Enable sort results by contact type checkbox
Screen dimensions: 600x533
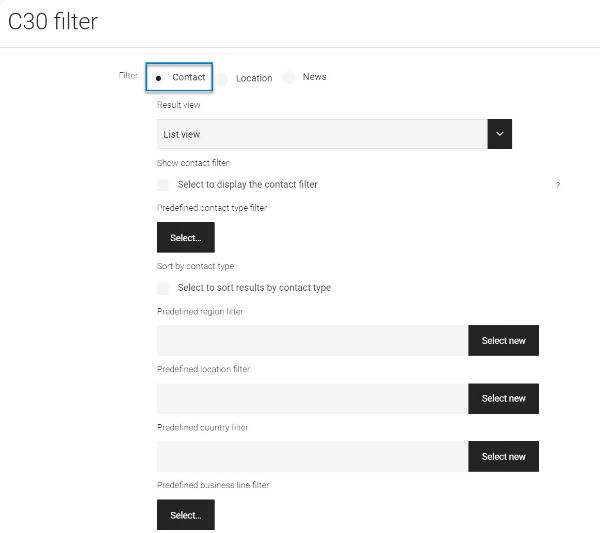[x=163, y=288]
